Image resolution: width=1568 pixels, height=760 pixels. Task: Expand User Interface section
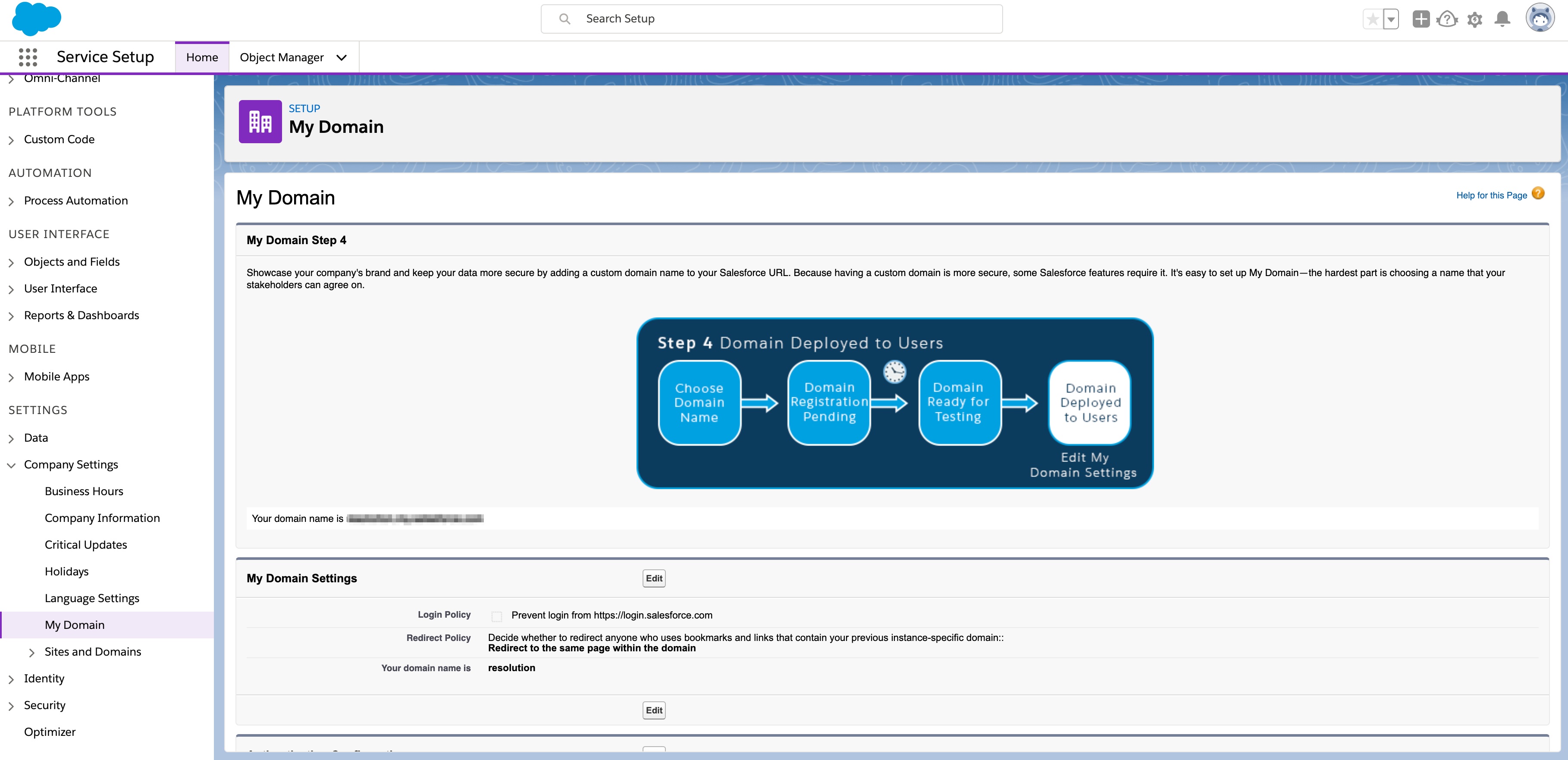[x=12, y=289]
